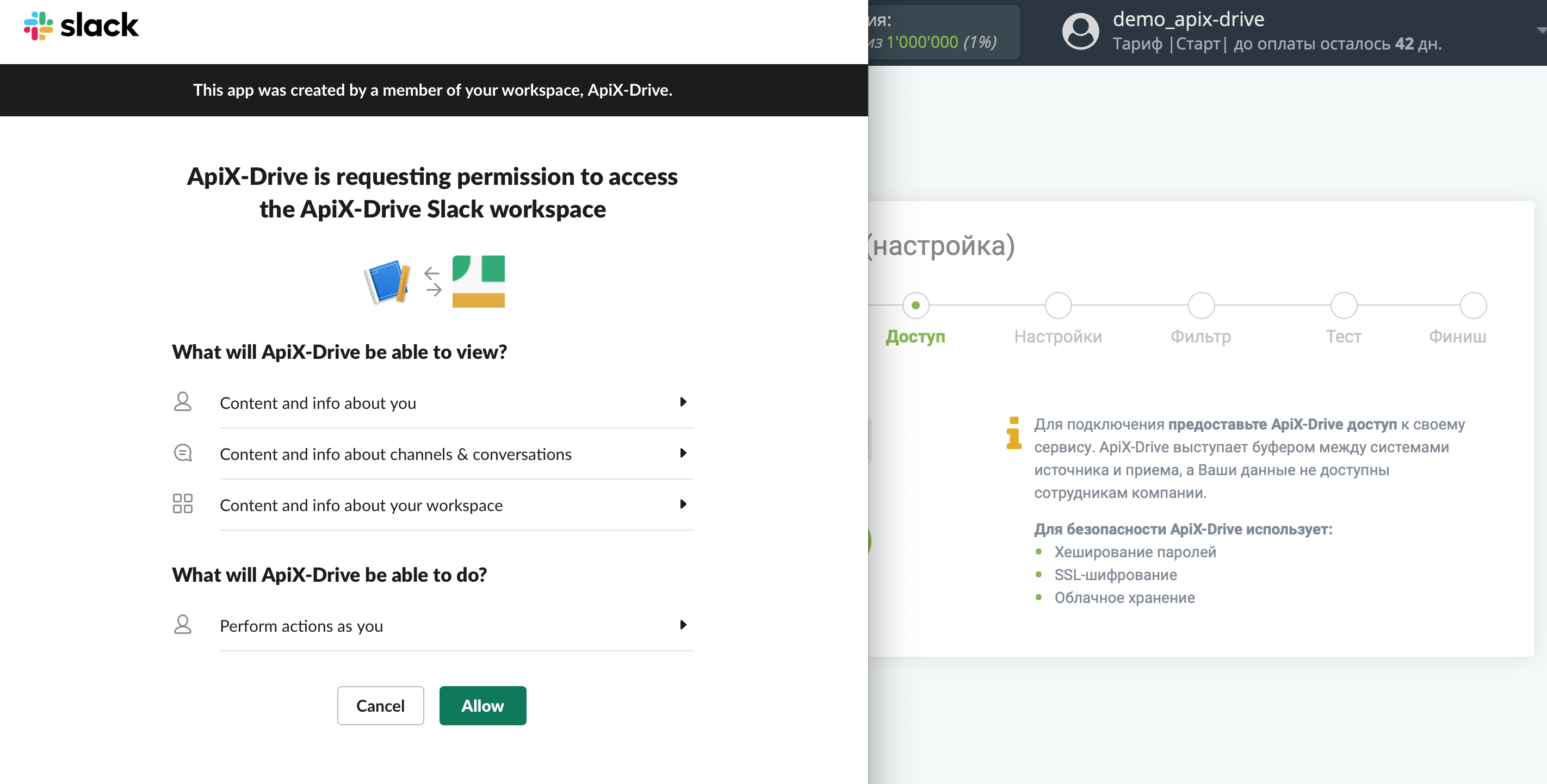Click the Для безопасности ApiX-Drive использует heading

(1183, 529)
